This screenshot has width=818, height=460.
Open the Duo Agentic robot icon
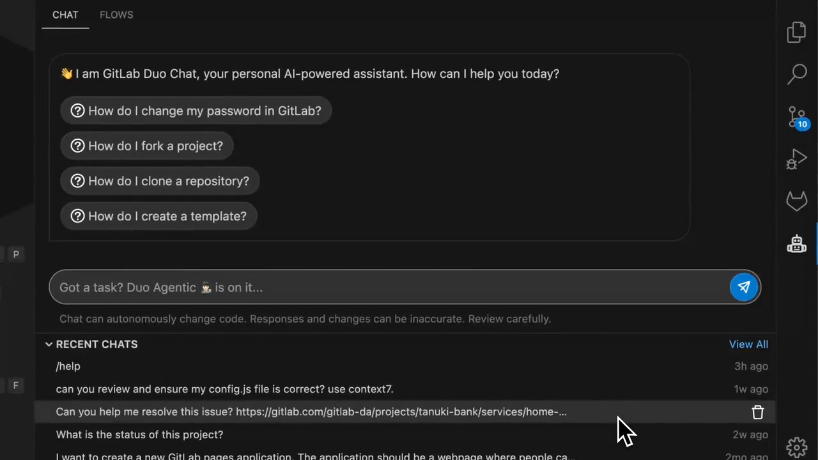797,244
